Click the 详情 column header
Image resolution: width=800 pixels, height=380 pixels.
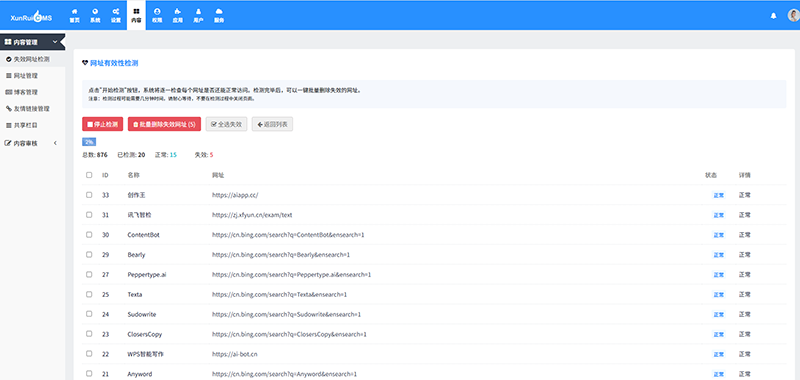coord(744,175)
